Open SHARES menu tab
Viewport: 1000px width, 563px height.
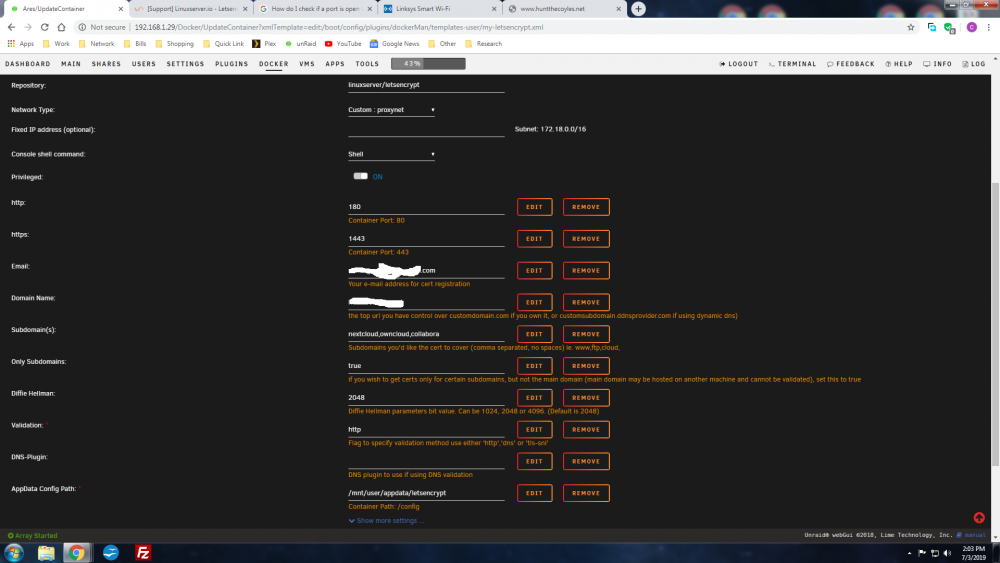106,64
